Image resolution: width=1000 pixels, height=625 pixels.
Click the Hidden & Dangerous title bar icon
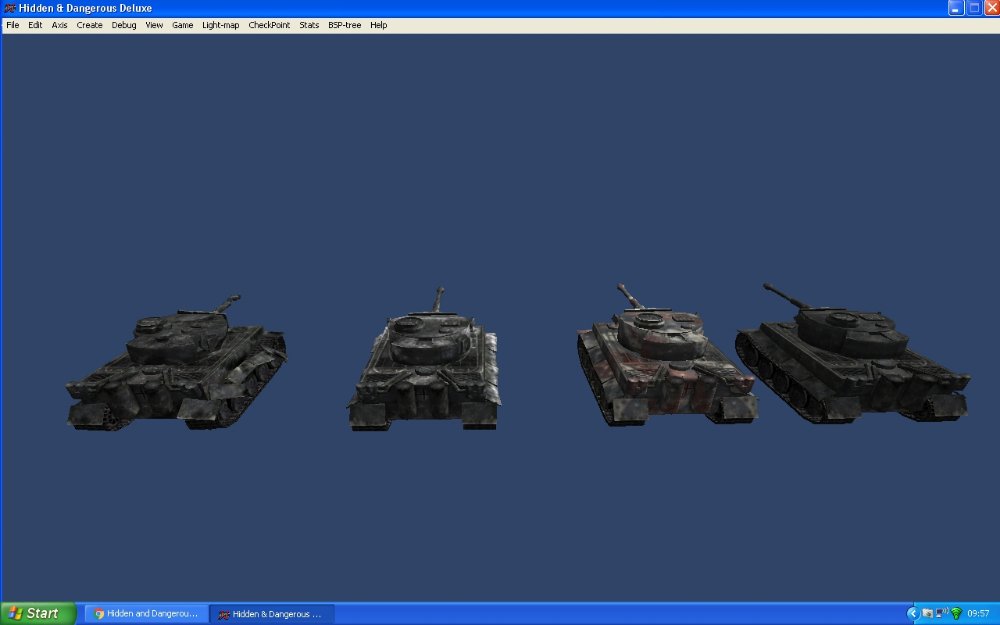coord(8,7)
